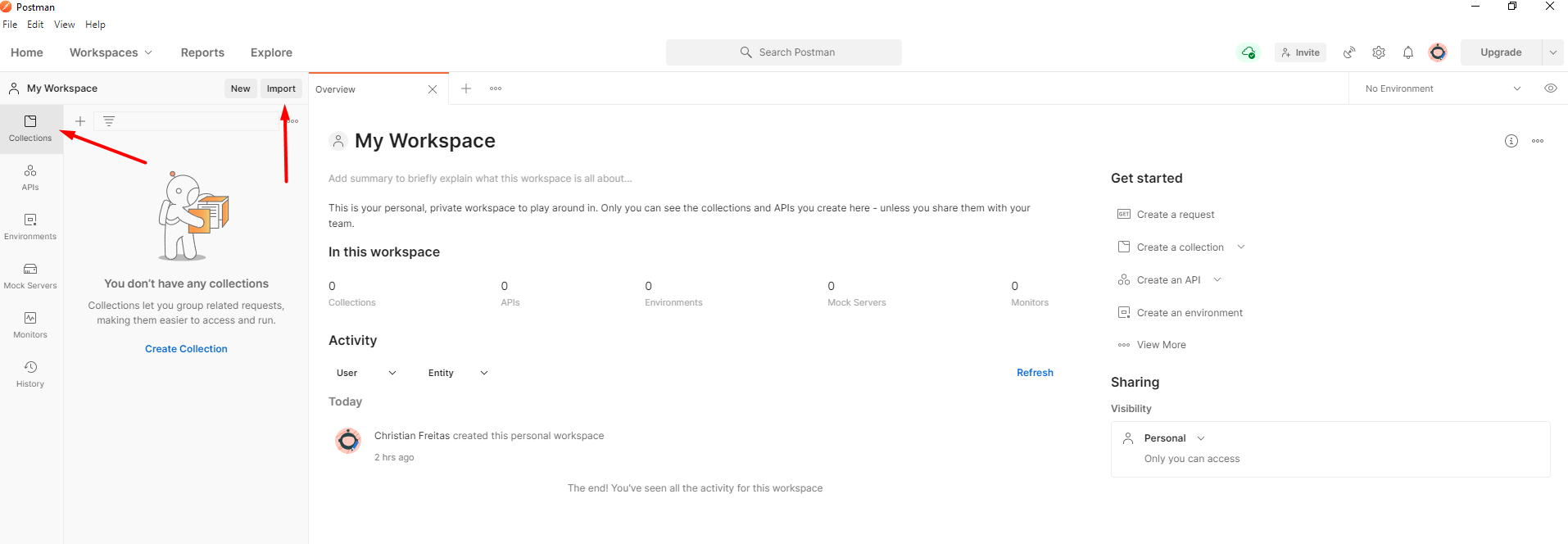Open tab options ellipsis next to new tab
Viewport: 1568px width, 544px height.
pyautogui.click(x=496, y=88)
